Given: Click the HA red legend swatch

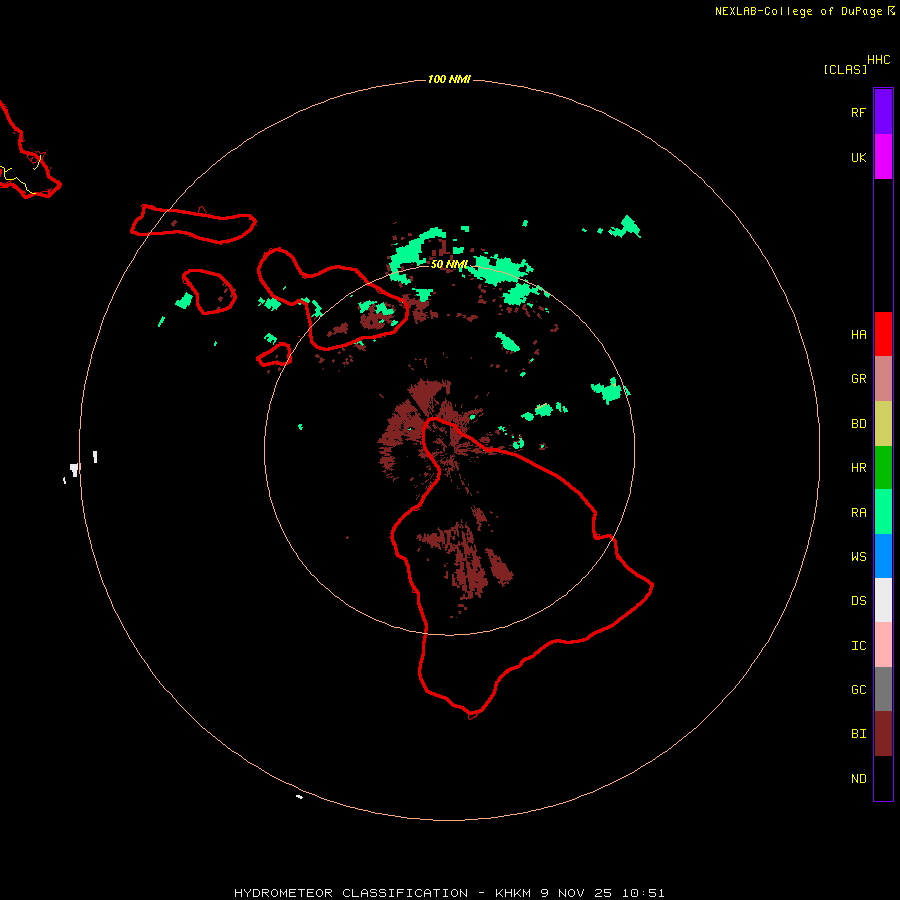Looking at the screenshot, I should (883, 334).
